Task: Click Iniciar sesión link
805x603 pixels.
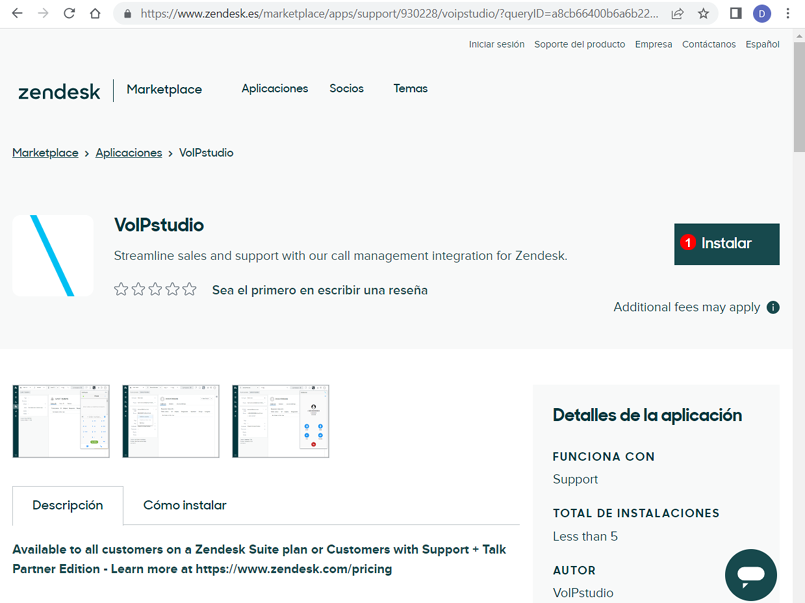Action: [496, 44]
